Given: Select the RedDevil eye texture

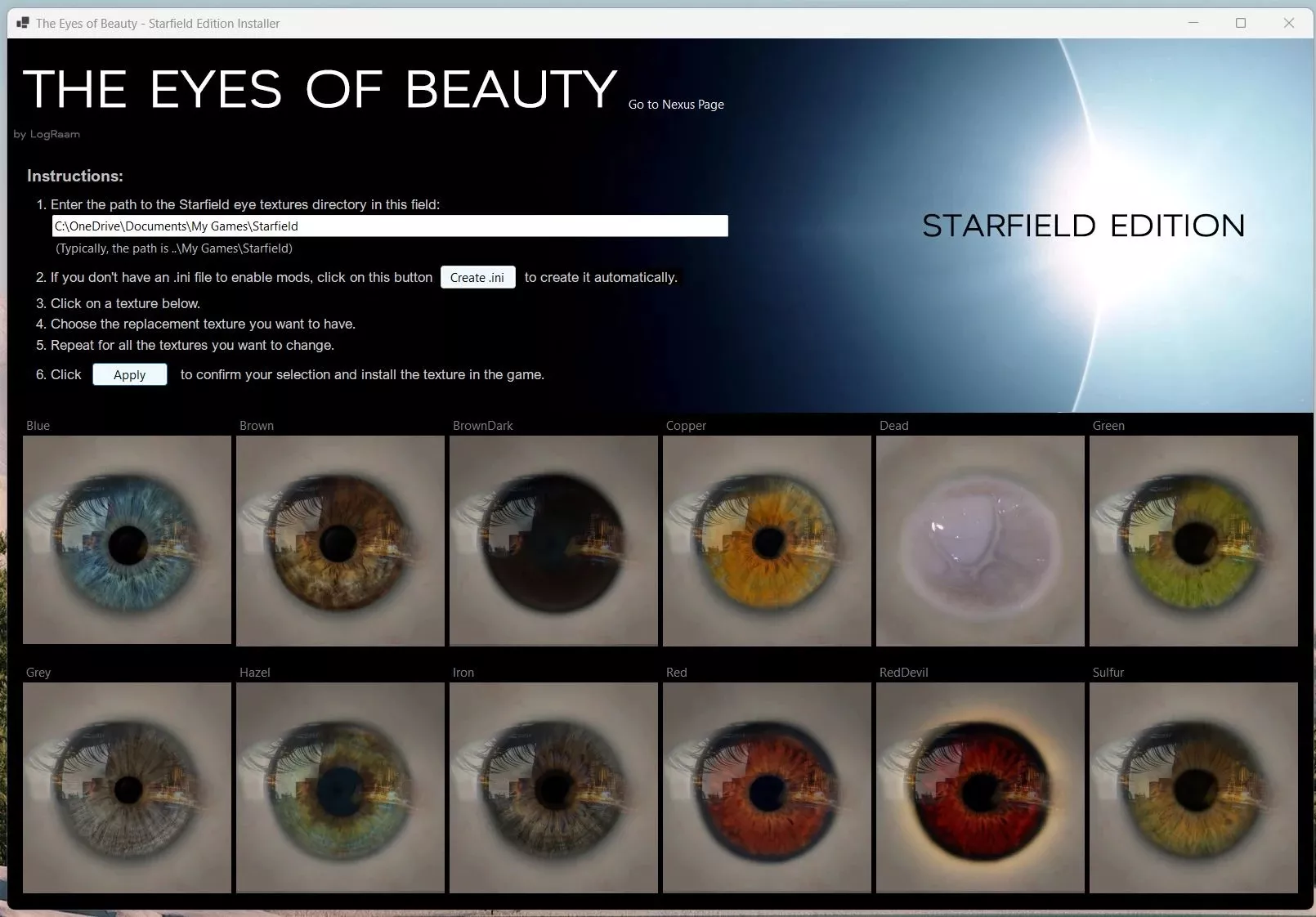Looking at the screenshot, I should click(980, 787).
